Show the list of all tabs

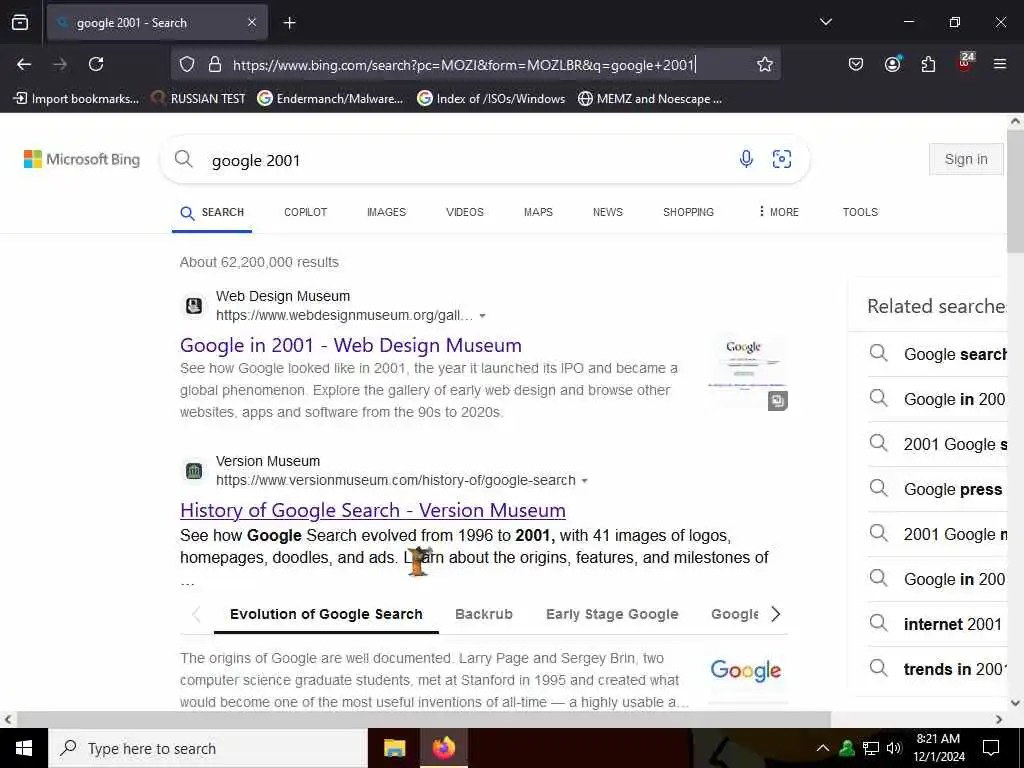(825, 22)
